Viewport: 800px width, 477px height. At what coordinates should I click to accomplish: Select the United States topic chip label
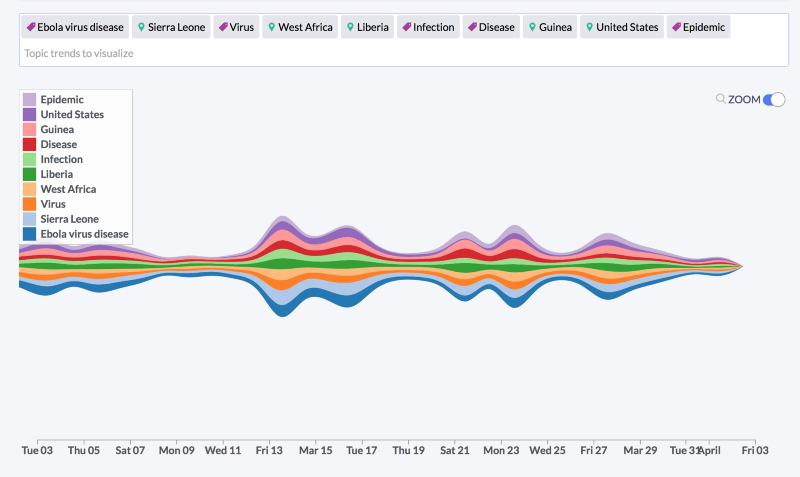[x=627, y=27]
